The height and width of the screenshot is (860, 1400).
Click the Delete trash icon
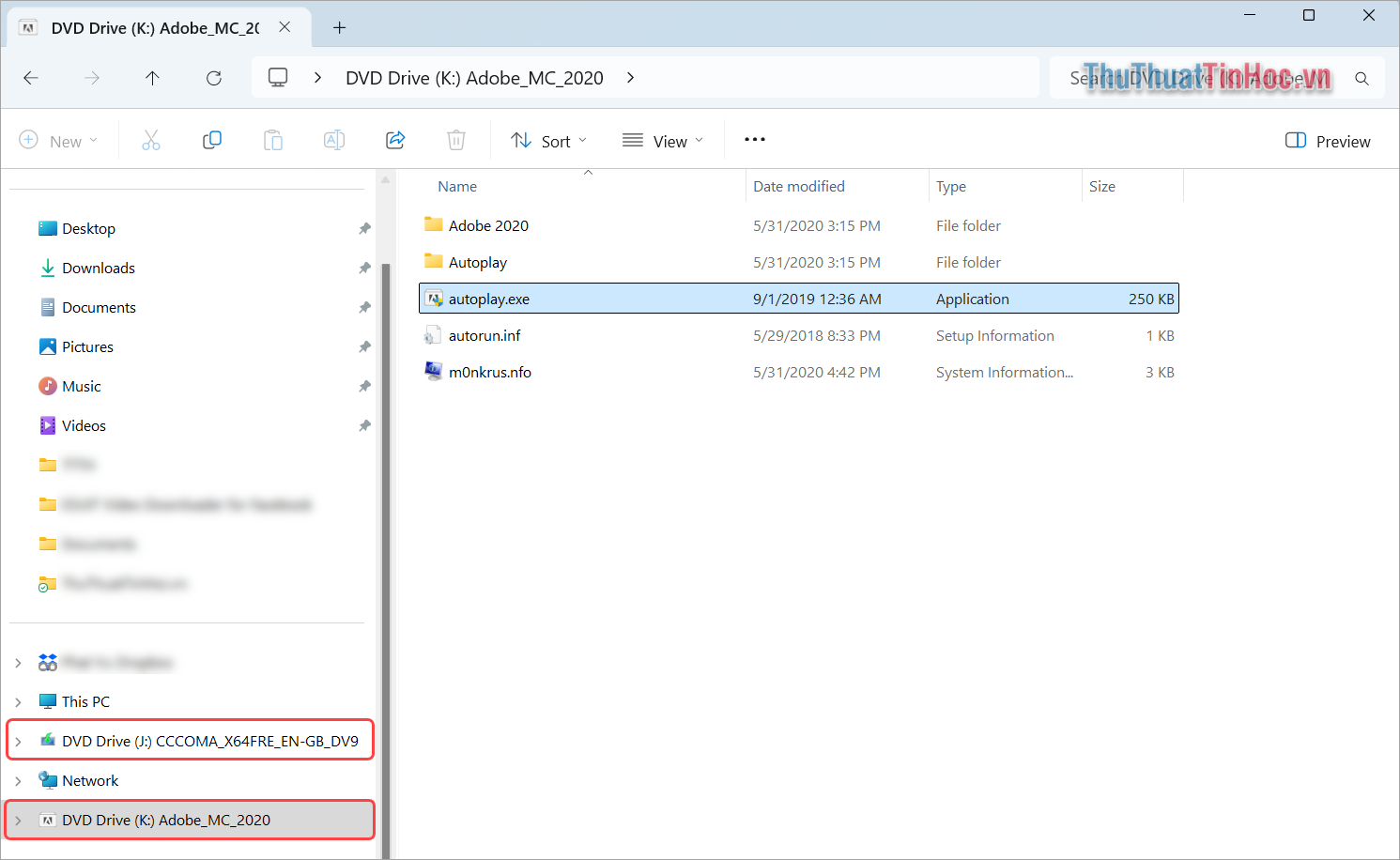point(456,141)
